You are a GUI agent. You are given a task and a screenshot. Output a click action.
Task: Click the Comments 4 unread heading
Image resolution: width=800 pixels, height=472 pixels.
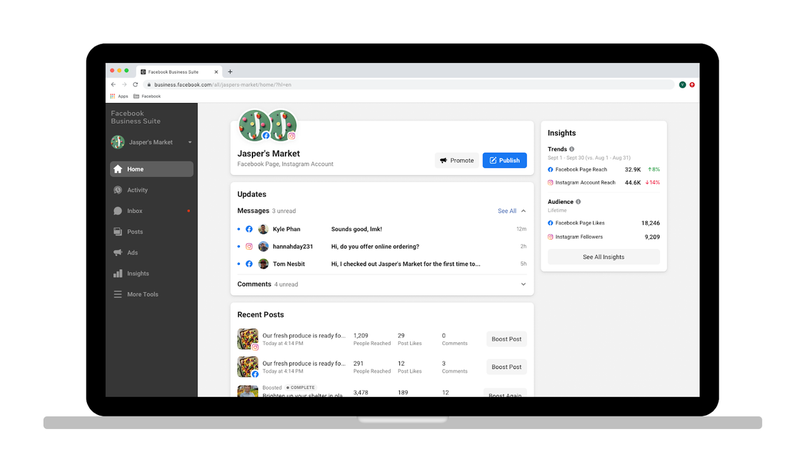point(267,284)
